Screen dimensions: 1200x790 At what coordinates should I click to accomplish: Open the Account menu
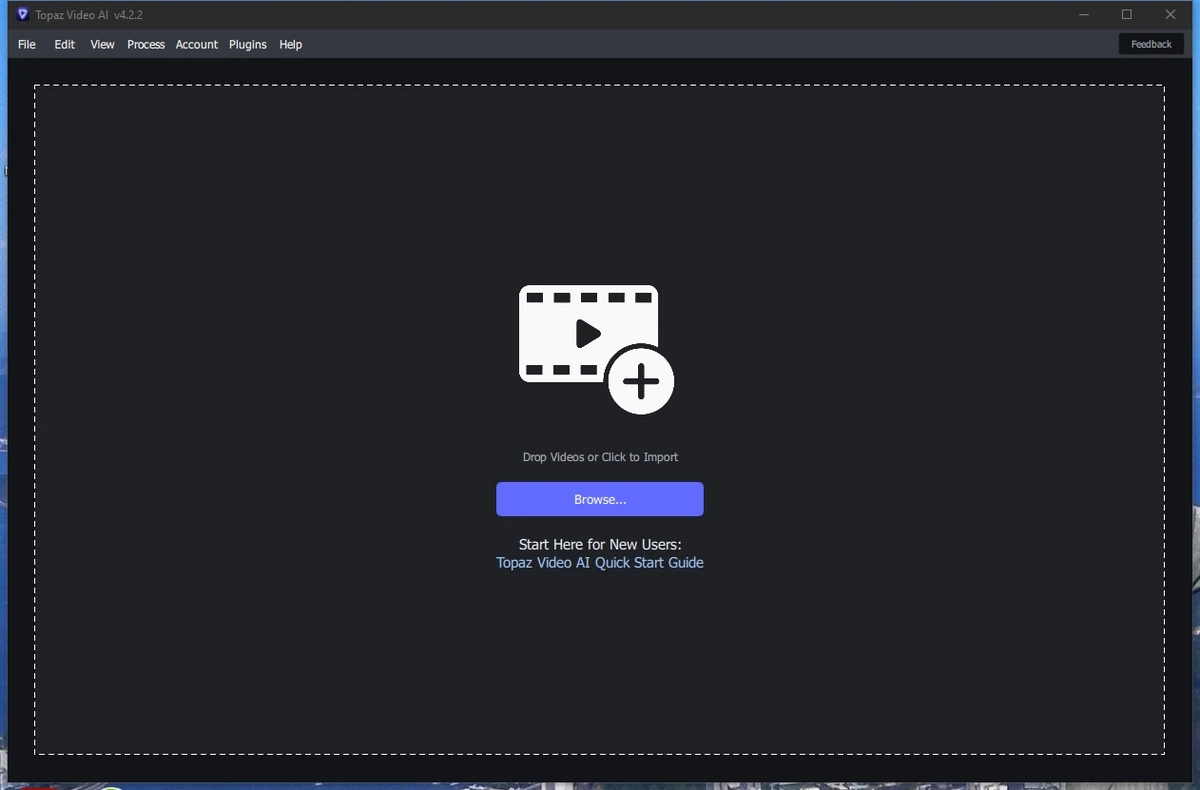point(197,44)
